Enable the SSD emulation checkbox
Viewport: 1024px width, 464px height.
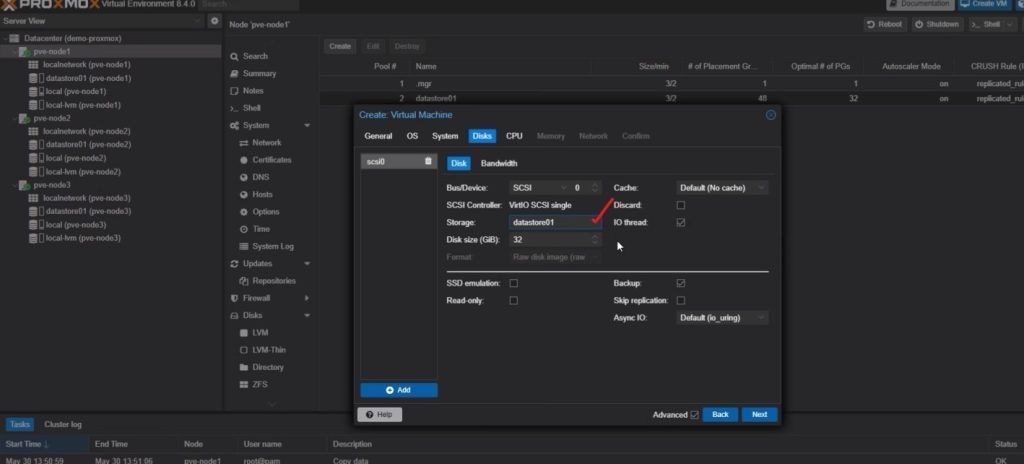(513, 283)
